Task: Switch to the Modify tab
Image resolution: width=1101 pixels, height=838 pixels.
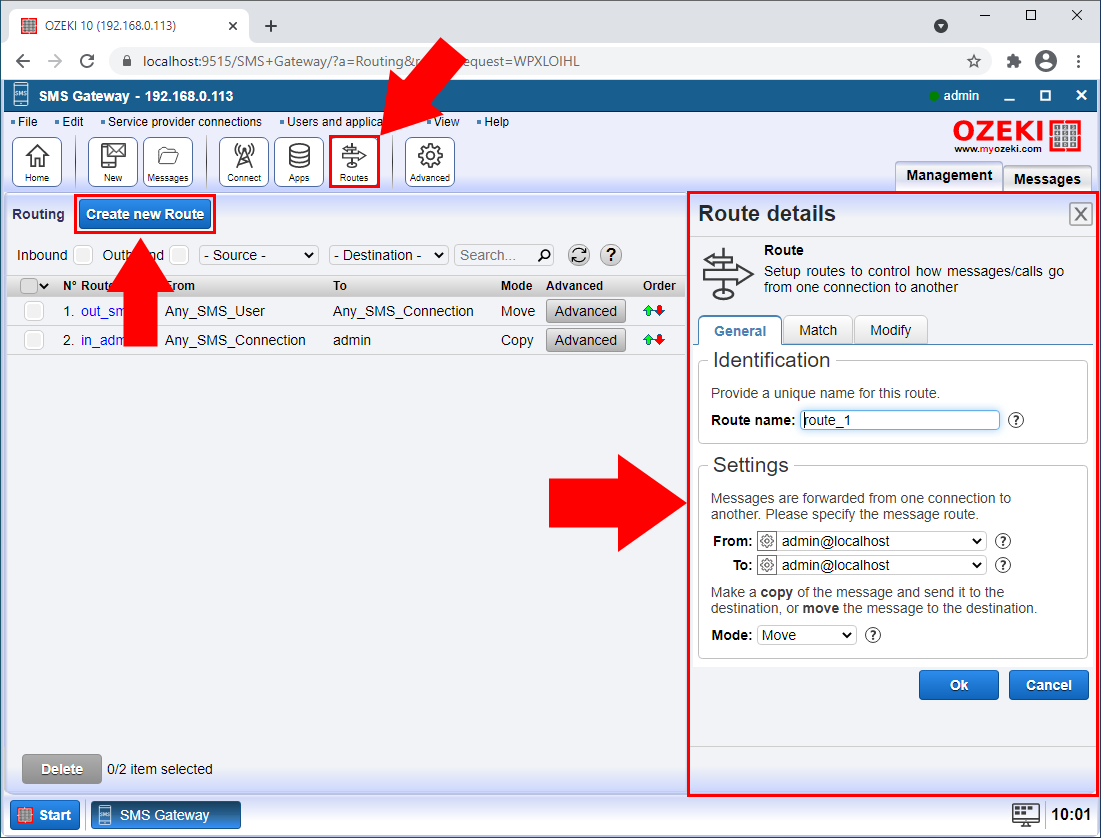Action: [x=890, y=330]
